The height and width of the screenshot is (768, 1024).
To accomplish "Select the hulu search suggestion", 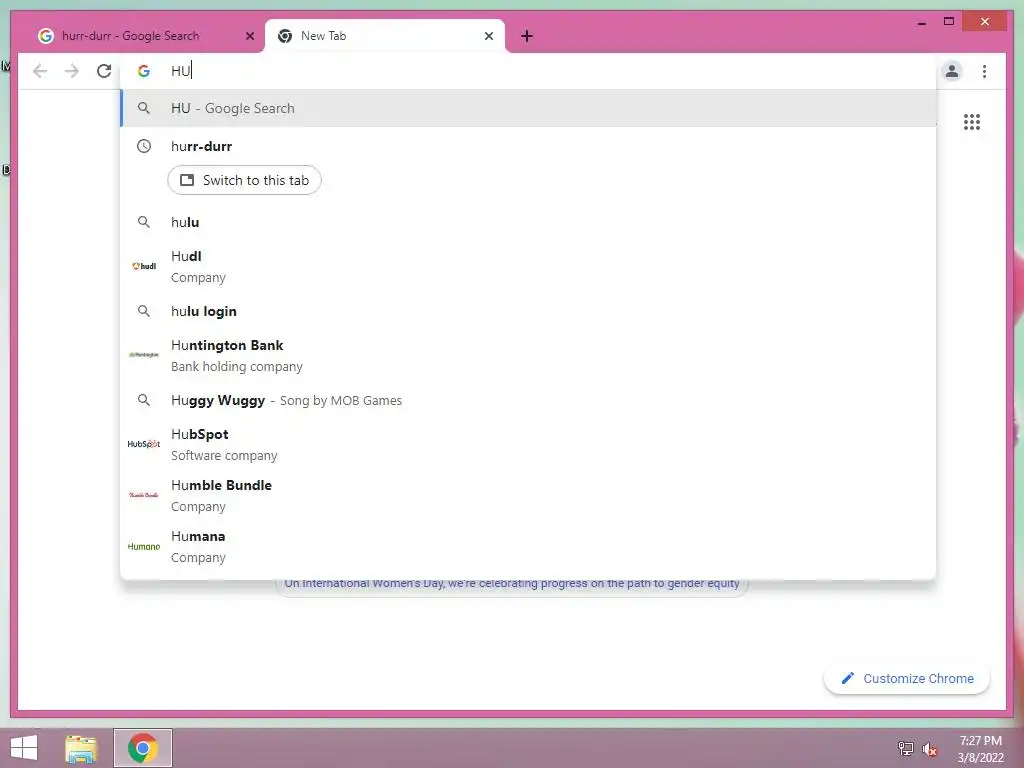I will click(x=528, y=222).
